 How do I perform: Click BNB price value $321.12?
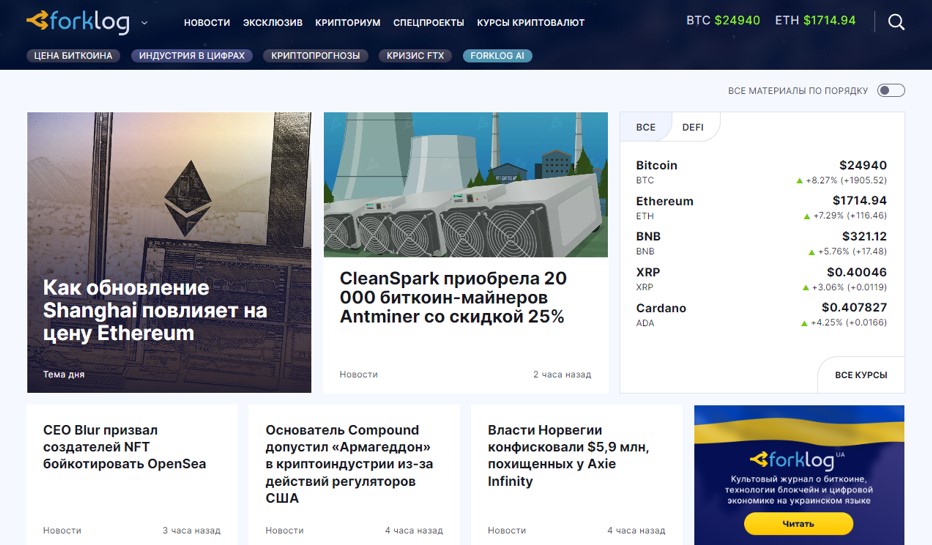[x=864, y=236]
